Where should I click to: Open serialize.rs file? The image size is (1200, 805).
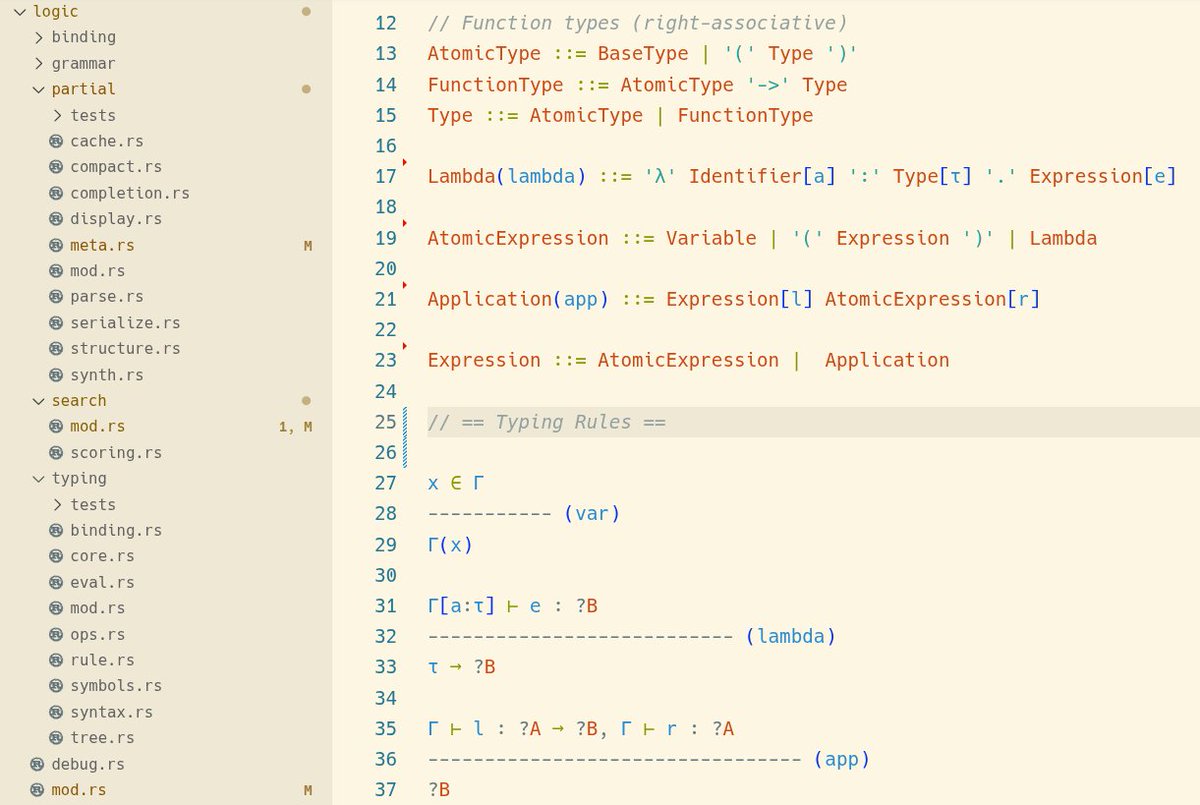pos(125,323)
